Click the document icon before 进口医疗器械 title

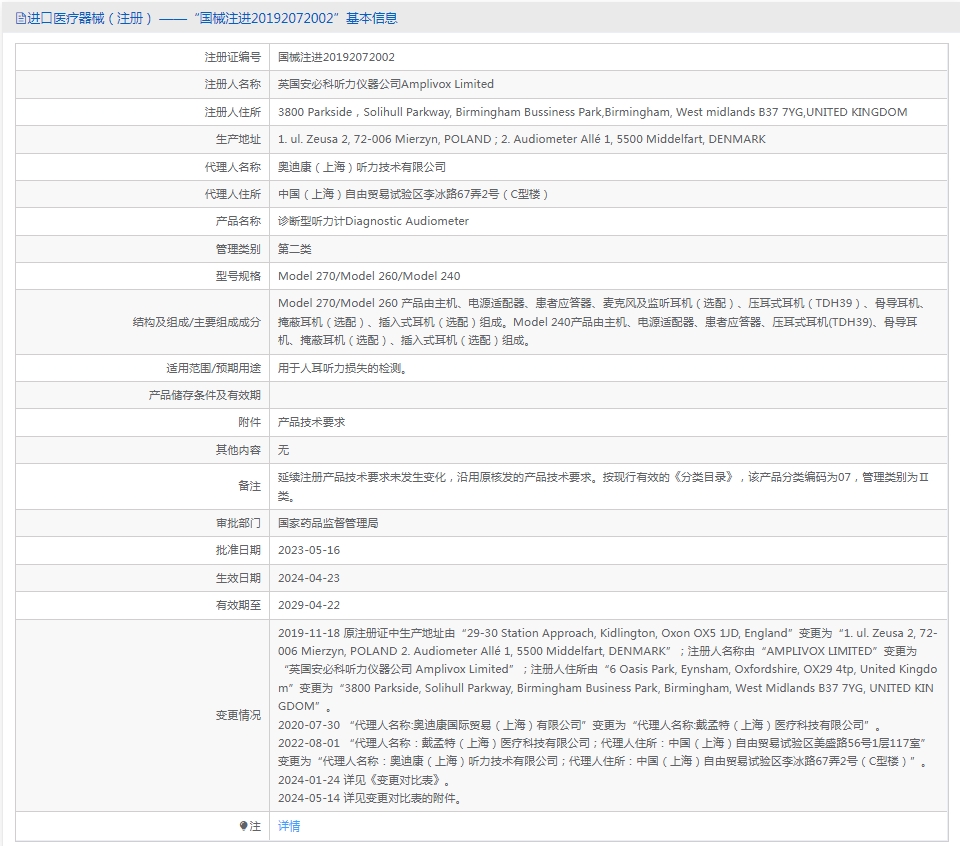pos(21,18)
